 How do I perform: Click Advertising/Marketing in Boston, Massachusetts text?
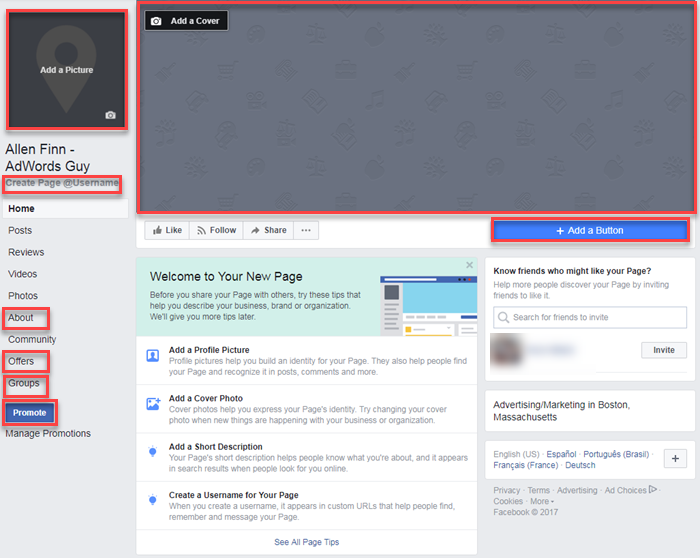562,411
